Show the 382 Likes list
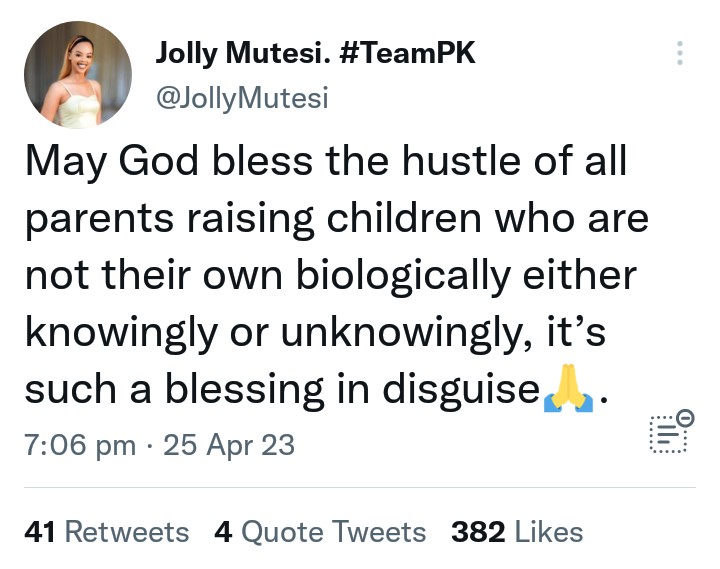Screen dimensions: 720x569 coord(517,532)
